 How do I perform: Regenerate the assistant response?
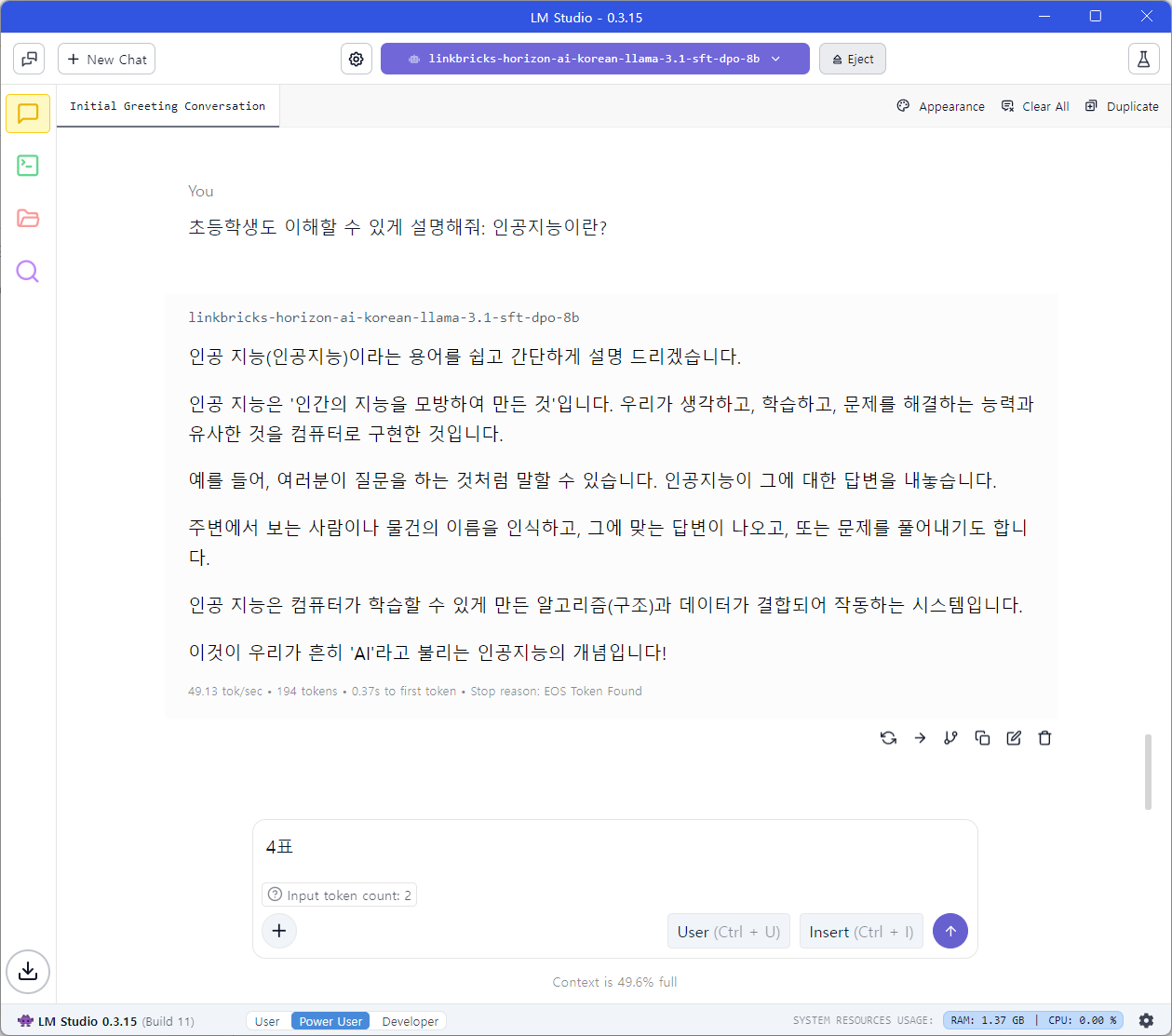[888, 738]
